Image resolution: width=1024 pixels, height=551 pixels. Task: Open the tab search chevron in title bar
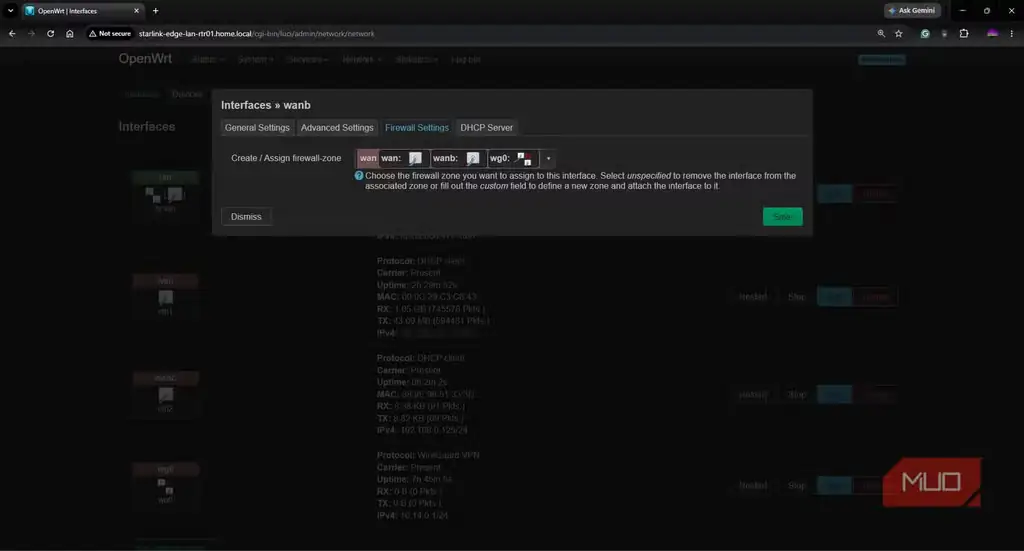10,10
